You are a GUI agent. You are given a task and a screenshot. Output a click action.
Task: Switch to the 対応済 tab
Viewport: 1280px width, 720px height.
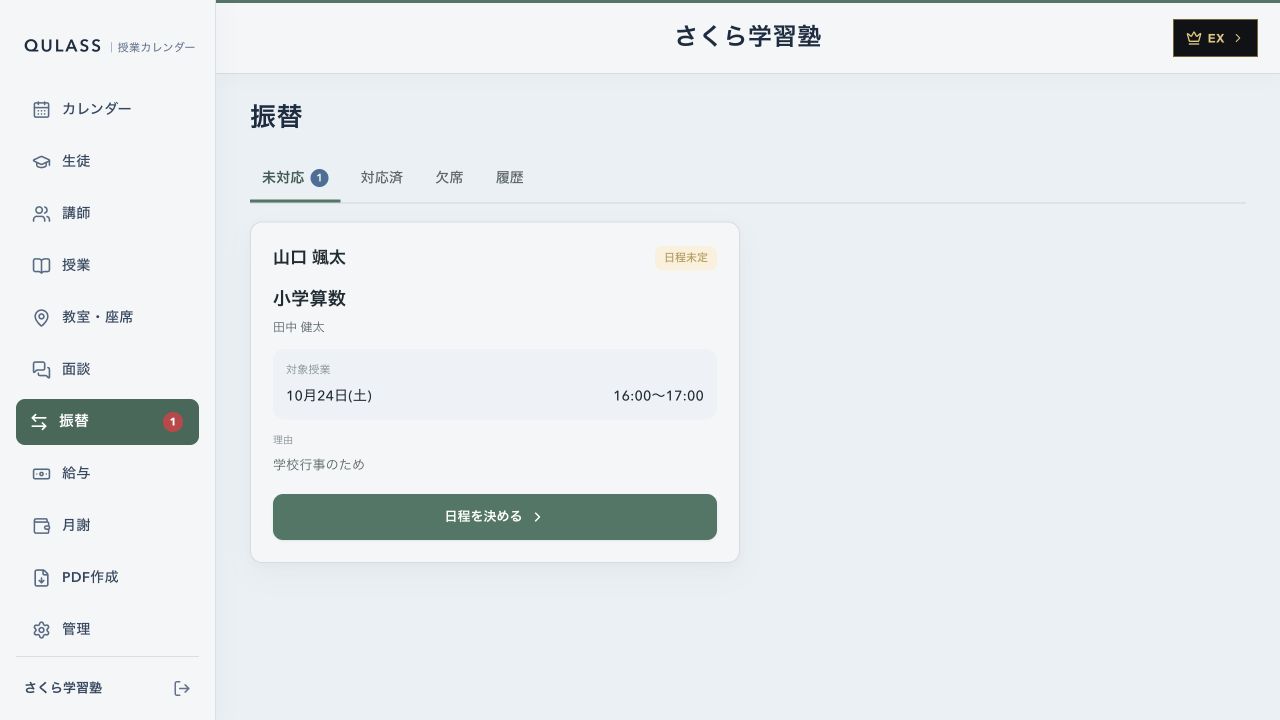[x=382, y=178]
